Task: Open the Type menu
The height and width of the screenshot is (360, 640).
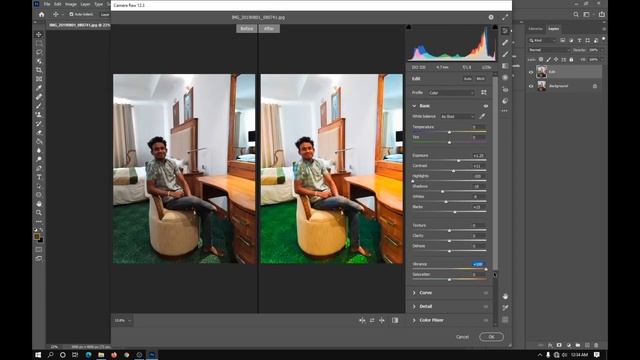Action: (99, 4)
